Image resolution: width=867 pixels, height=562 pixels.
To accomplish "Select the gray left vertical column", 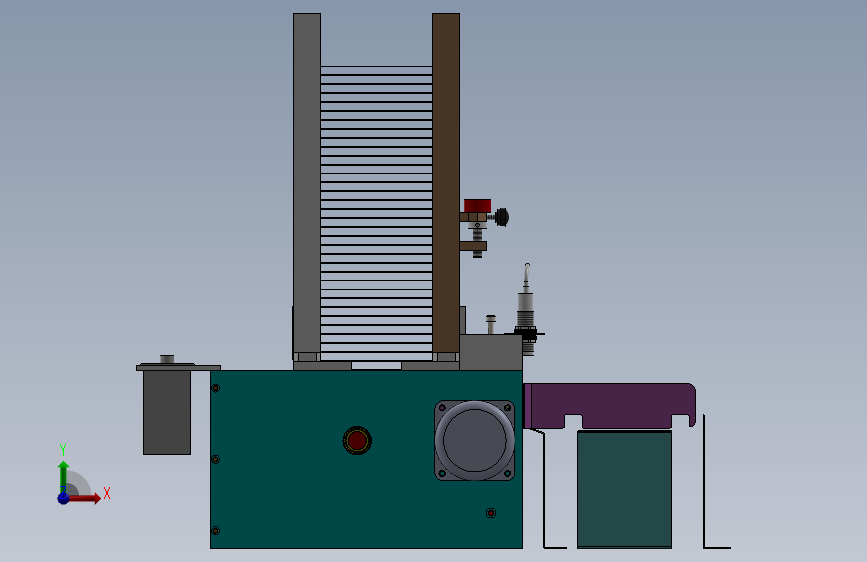I will (307, 183).
